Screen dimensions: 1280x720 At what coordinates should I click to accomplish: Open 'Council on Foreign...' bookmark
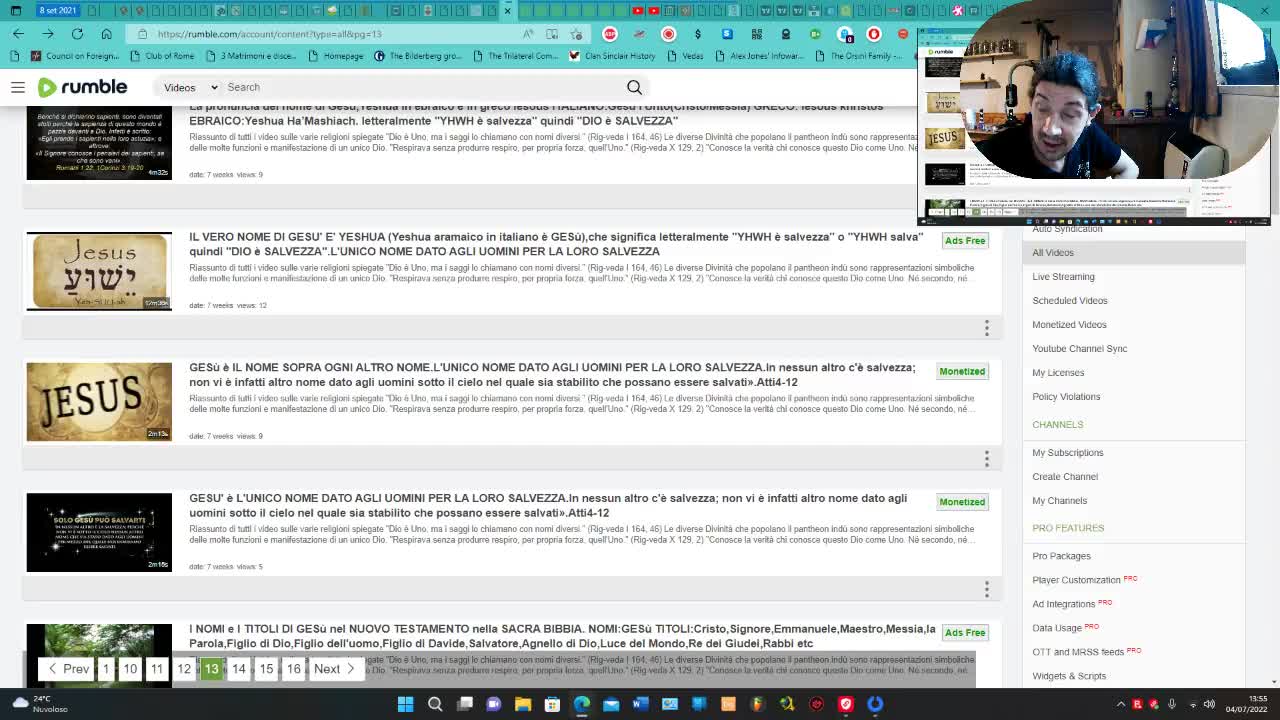(x=75, y=56)
